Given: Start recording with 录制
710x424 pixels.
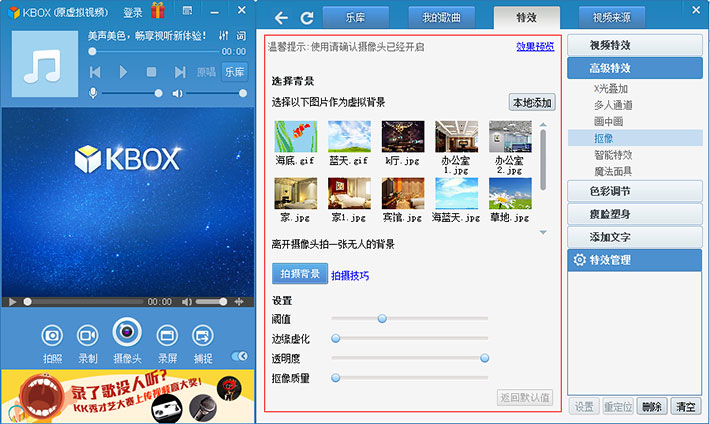Looking at the screenshot, I should 87,343.
